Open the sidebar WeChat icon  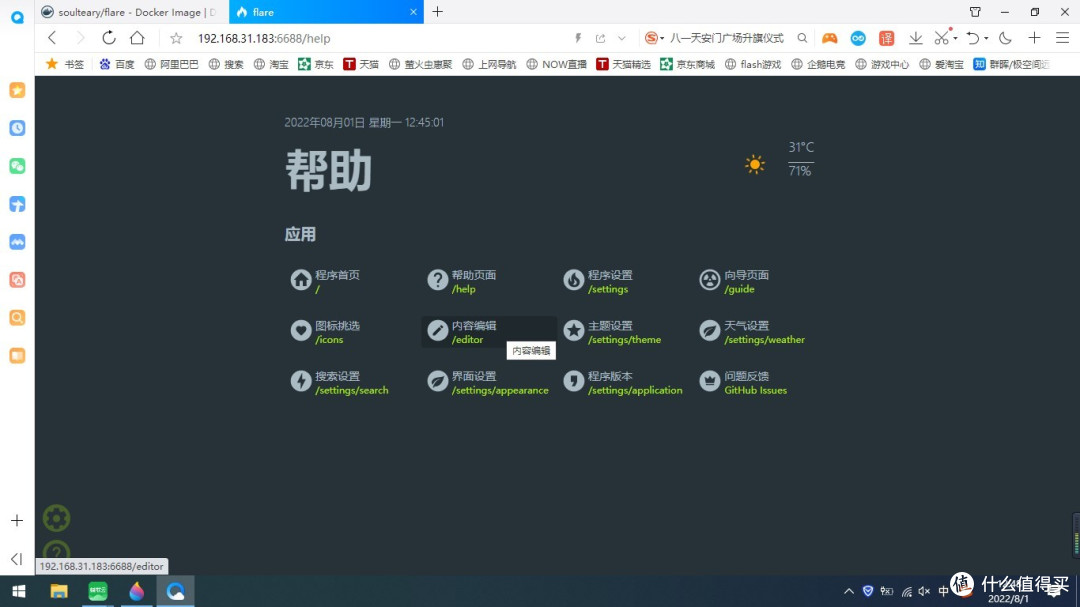point(17,166)
